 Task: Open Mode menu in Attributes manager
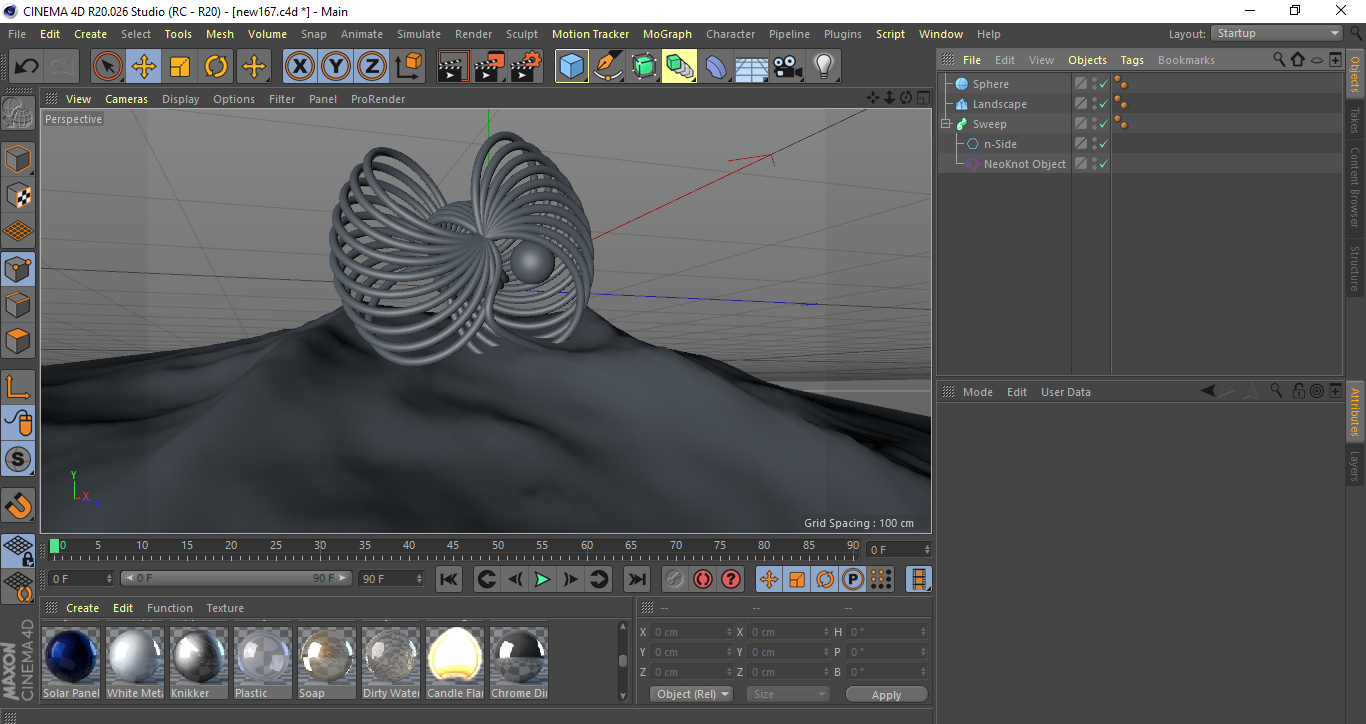(978, 392)
